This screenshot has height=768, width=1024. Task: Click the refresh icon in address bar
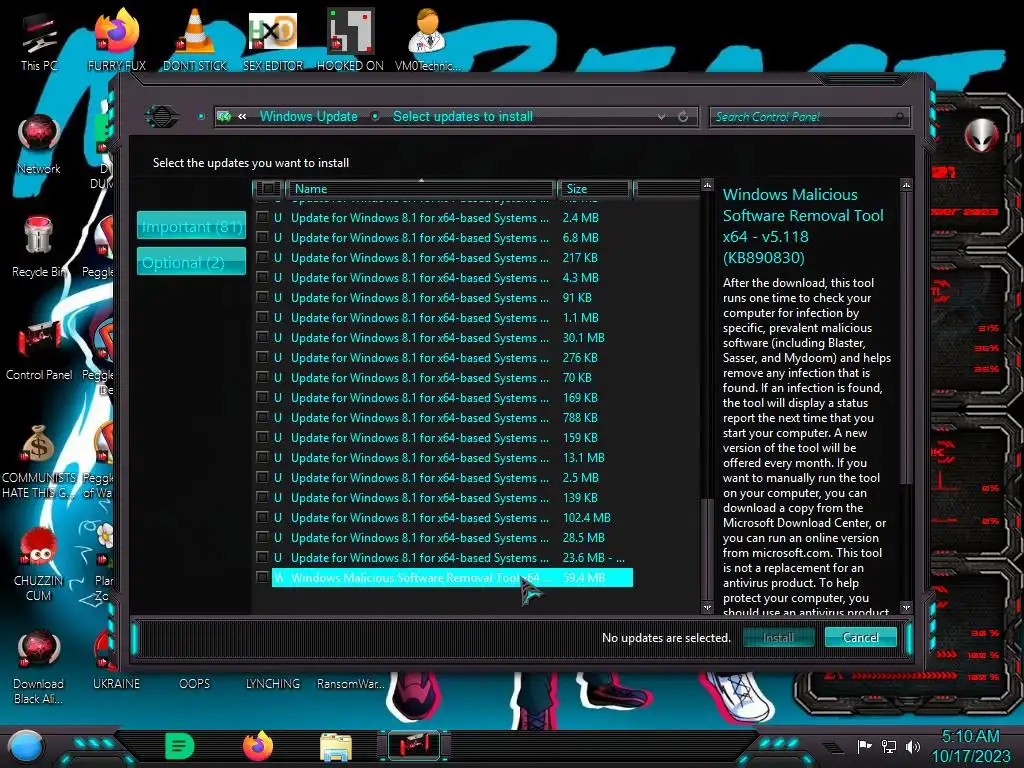(x=683, y=117)
